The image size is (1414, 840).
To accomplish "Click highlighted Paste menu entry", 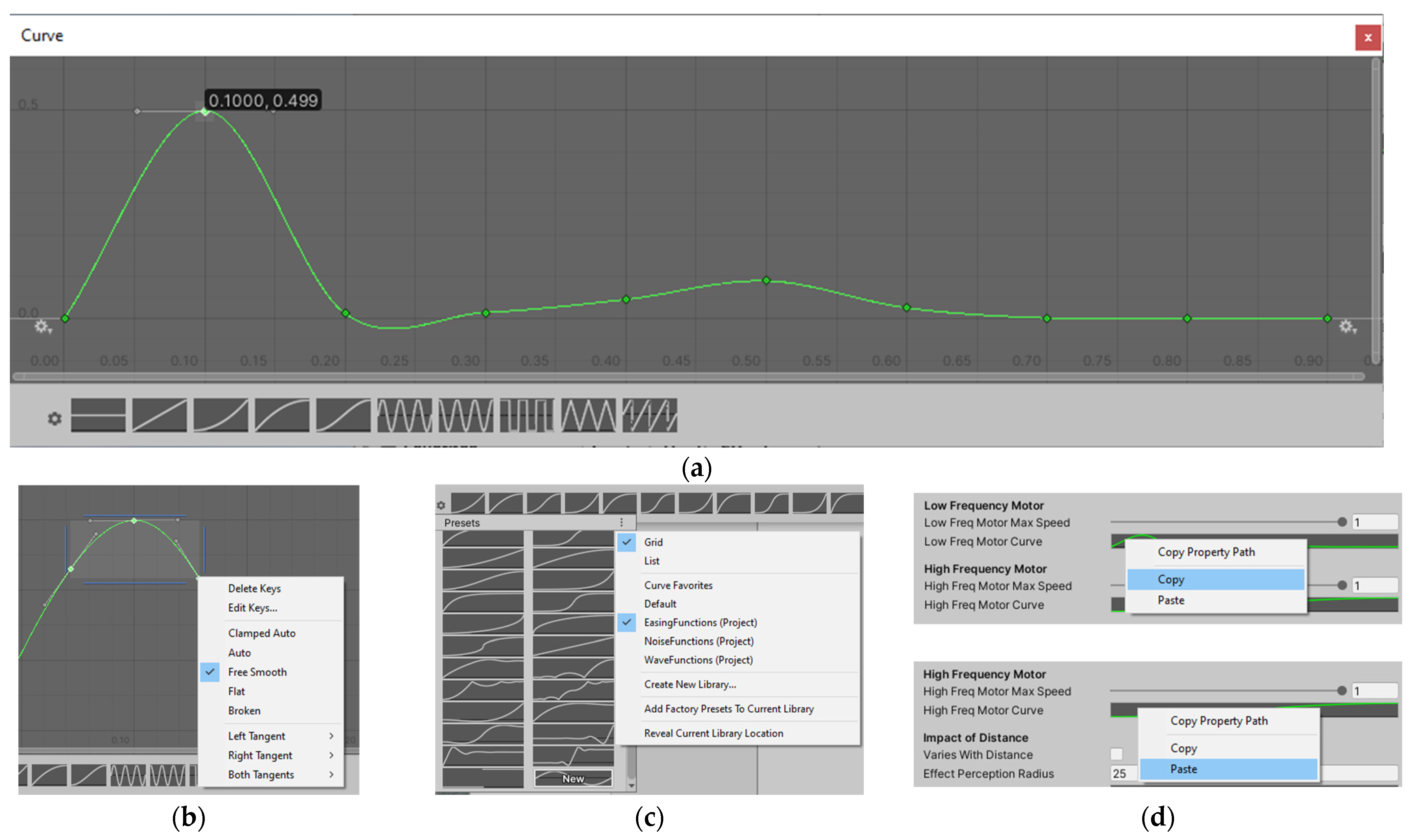I will click(x=1183, y=769).
